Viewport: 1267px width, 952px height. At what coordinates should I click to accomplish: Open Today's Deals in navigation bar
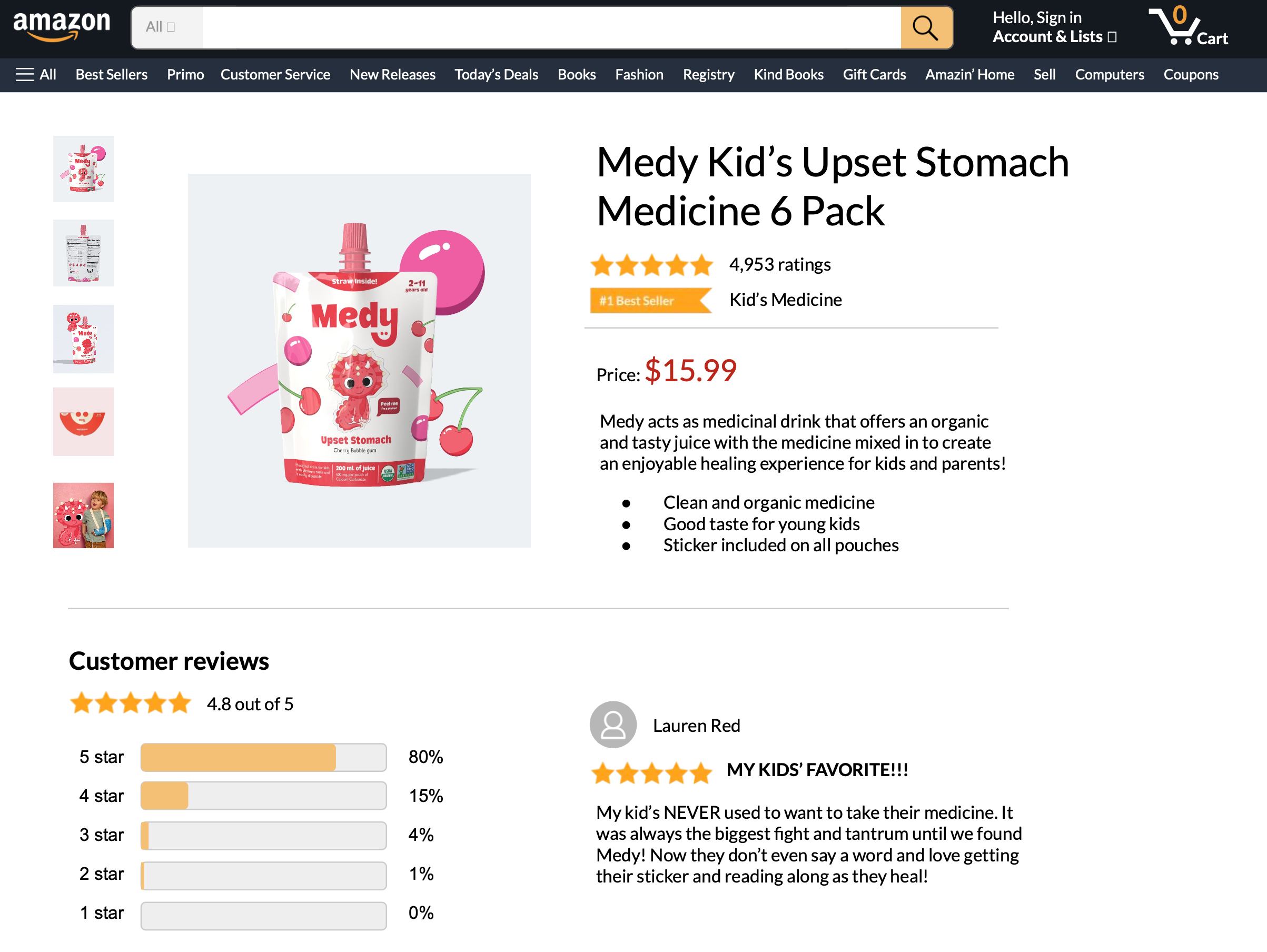pyautogui.click(x=496, y=74)
